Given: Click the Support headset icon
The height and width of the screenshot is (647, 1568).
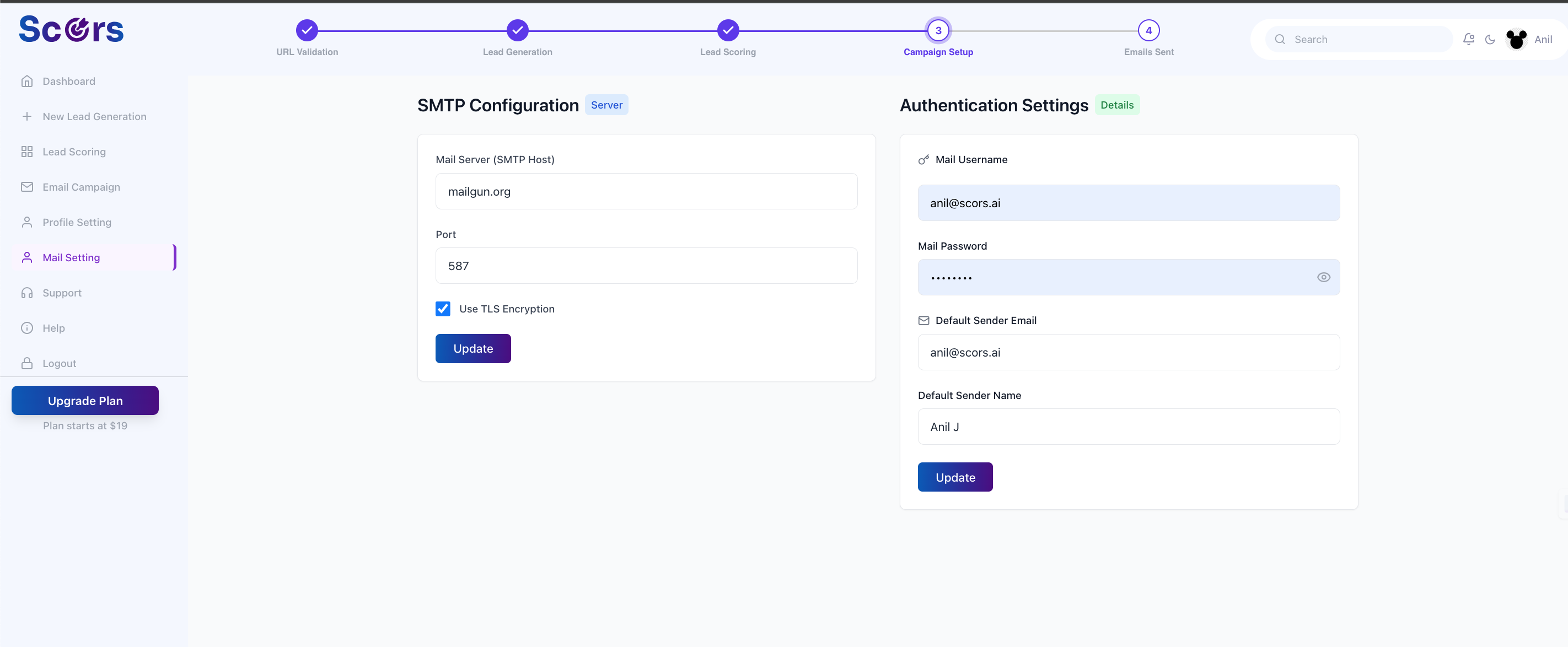Looking at the screenshot, I should [x=27, y=293].
